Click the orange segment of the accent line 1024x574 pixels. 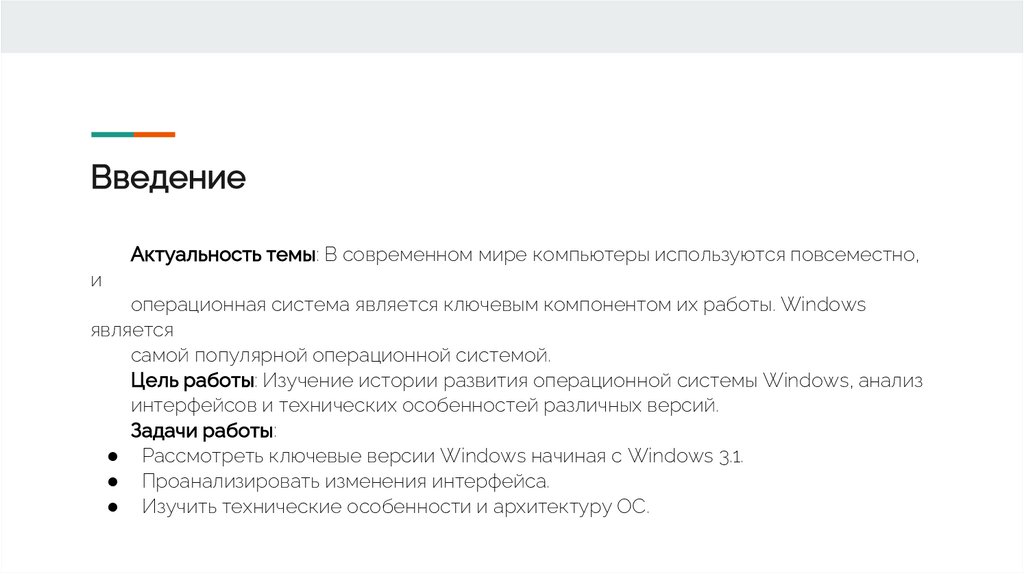[154, 134]
